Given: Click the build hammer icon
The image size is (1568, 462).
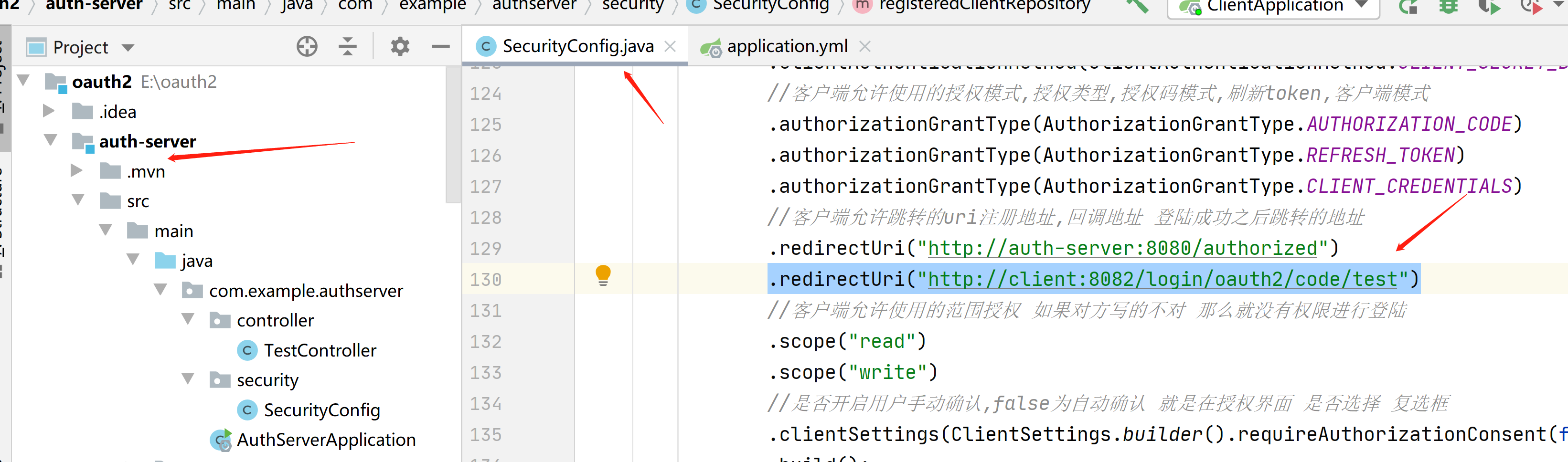Looking at the screenshot, I should click(x=1137, y=6).
